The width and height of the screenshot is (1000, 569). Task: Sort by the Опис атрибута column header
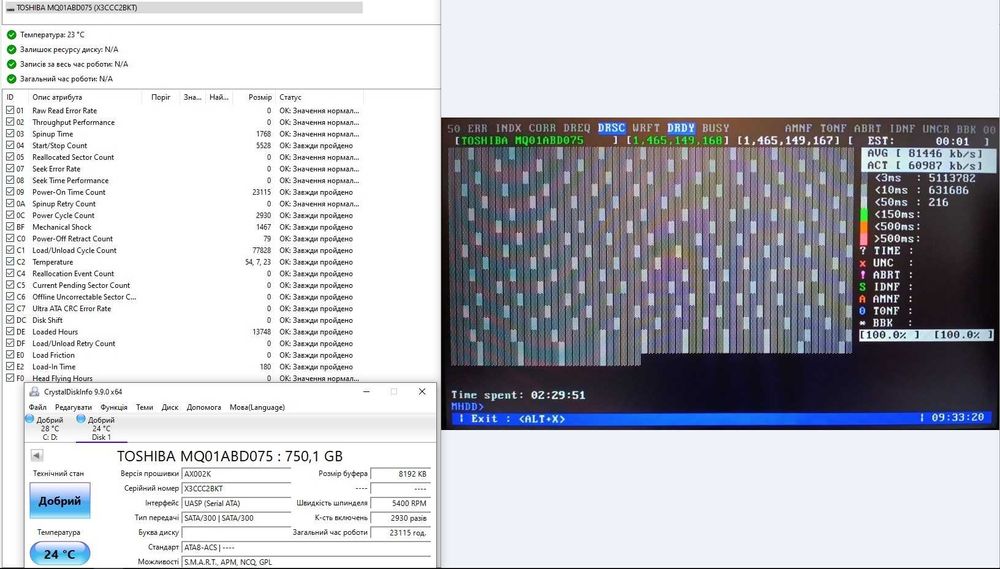click(x=57, y=97)
